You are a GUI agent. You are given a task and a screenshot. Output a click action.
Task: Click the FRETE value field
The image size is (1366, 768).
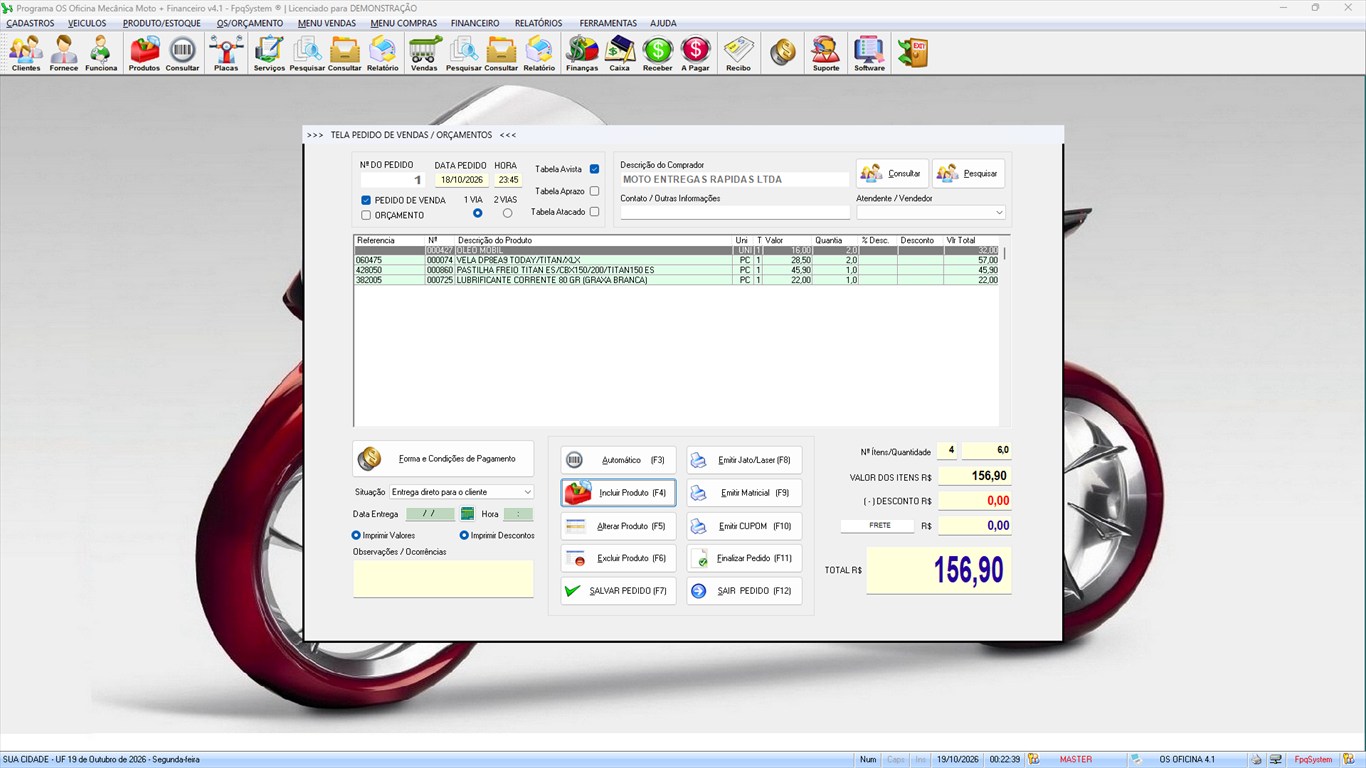(x=974, y=525)
